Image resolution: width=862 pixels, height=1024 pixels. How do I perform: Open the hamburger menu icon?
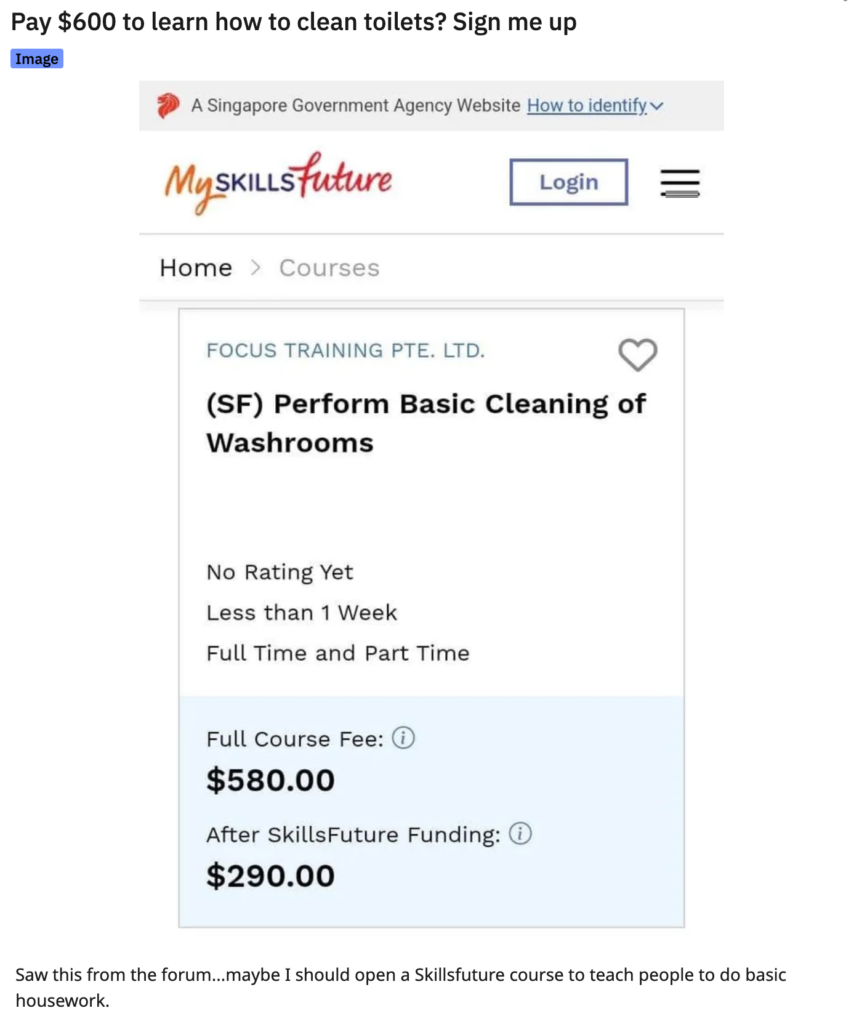point(680,183)
